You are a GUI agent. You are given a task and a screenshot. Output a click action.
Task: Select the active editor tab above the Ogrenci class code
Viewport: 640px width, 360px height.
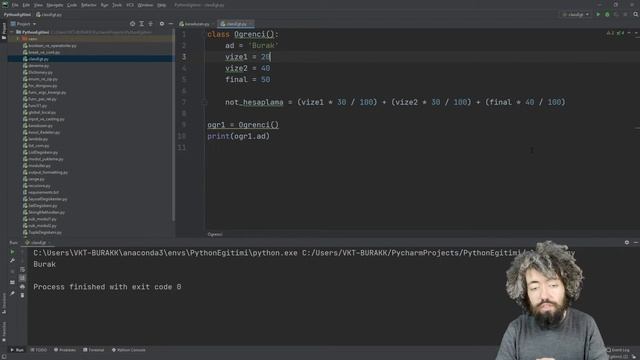236,24
